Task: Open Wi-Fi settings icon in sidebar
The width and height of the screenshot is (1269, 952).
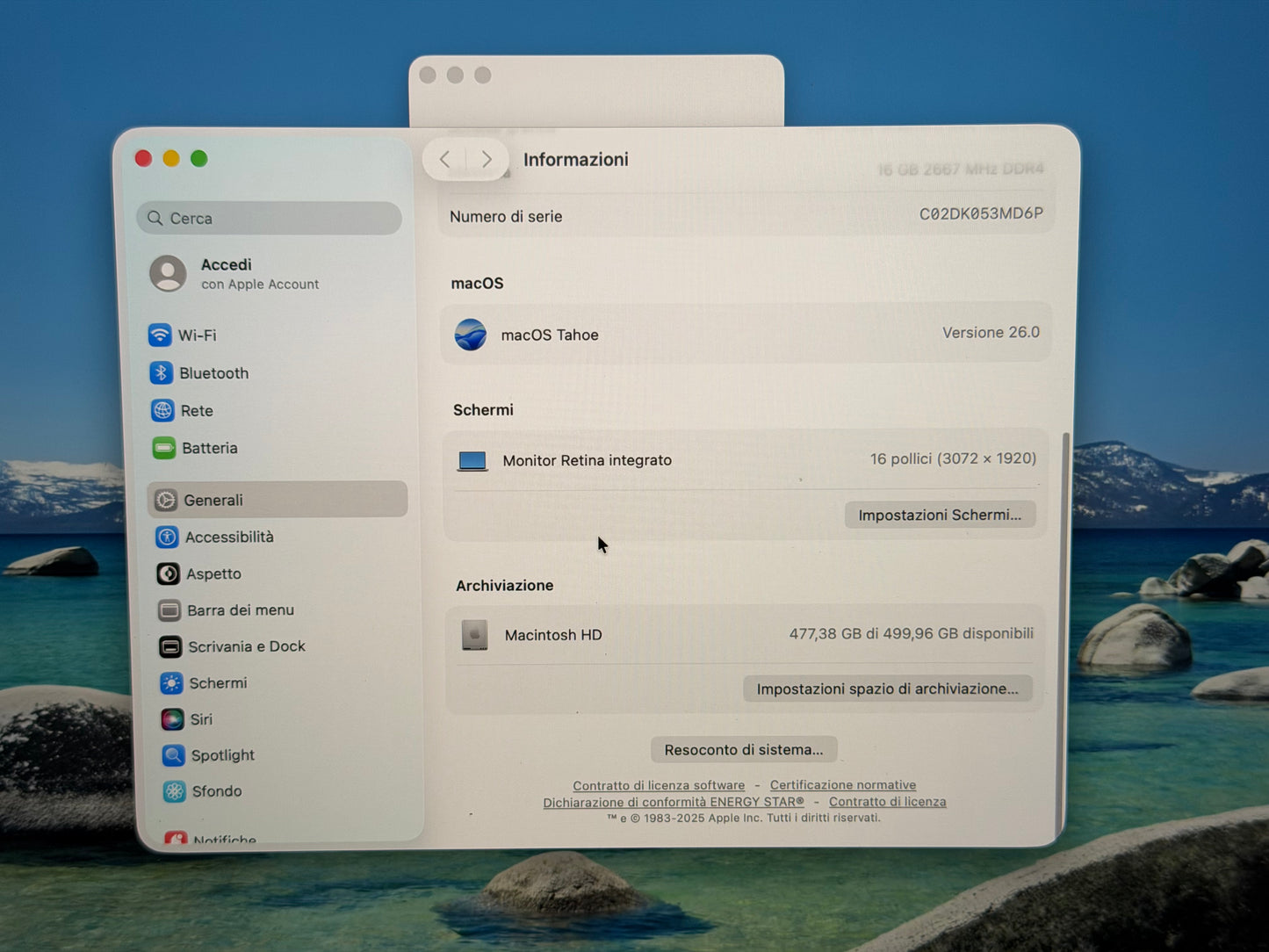Action: 160,335
